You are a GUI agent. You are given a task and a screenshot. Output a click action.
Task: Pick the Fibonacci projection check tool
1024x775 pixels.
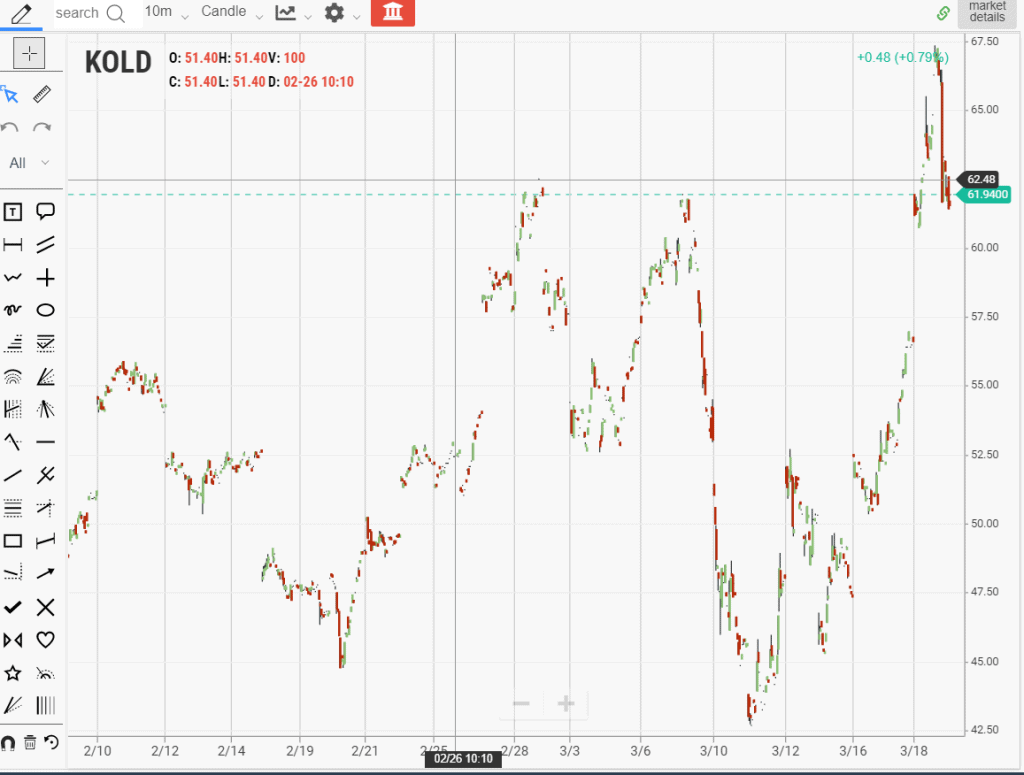pyautogui.click(x=45, y=343)
